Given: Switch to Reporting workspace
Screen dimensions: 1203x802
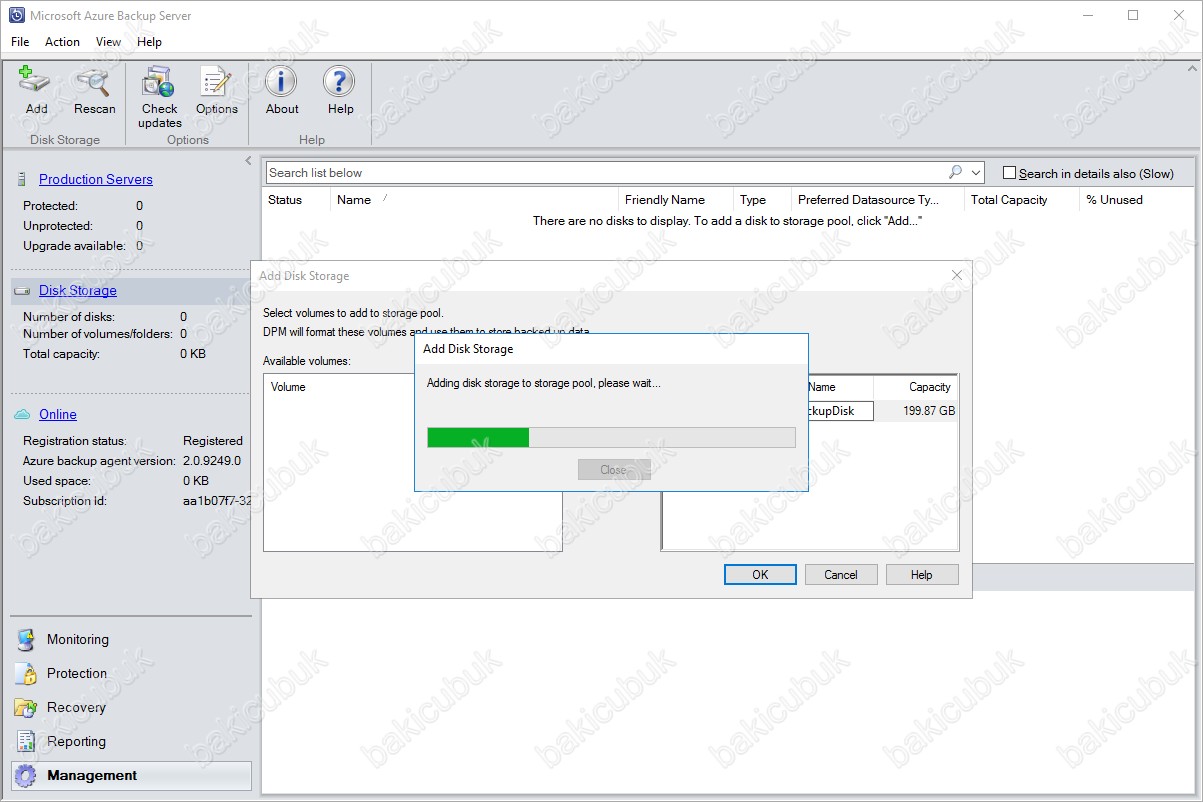Looking at the screenshot, I should pyautogui.click(x=131, y=742).
